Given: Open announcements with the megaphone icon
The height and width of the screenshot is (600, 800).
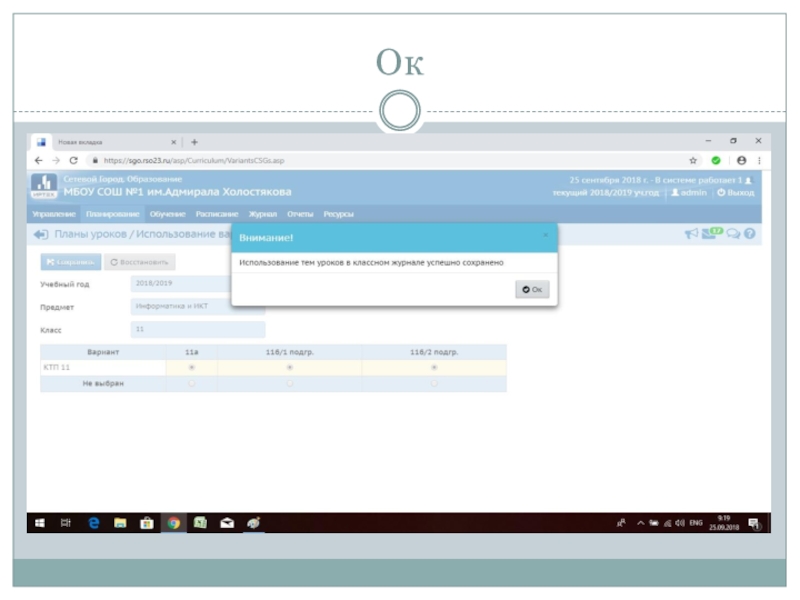Looking at the screenshot, I should click(691, 234).
